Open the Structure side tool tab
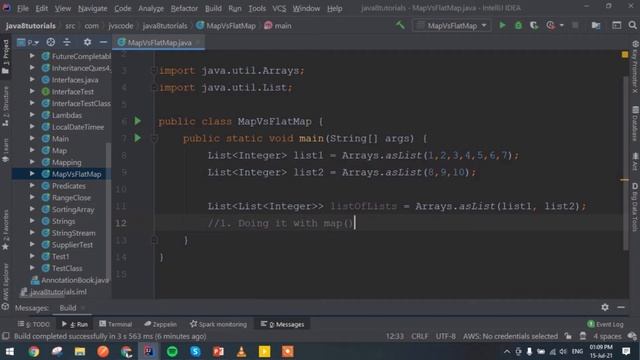Viewport: 640px width, 360px height. [5, 106]
